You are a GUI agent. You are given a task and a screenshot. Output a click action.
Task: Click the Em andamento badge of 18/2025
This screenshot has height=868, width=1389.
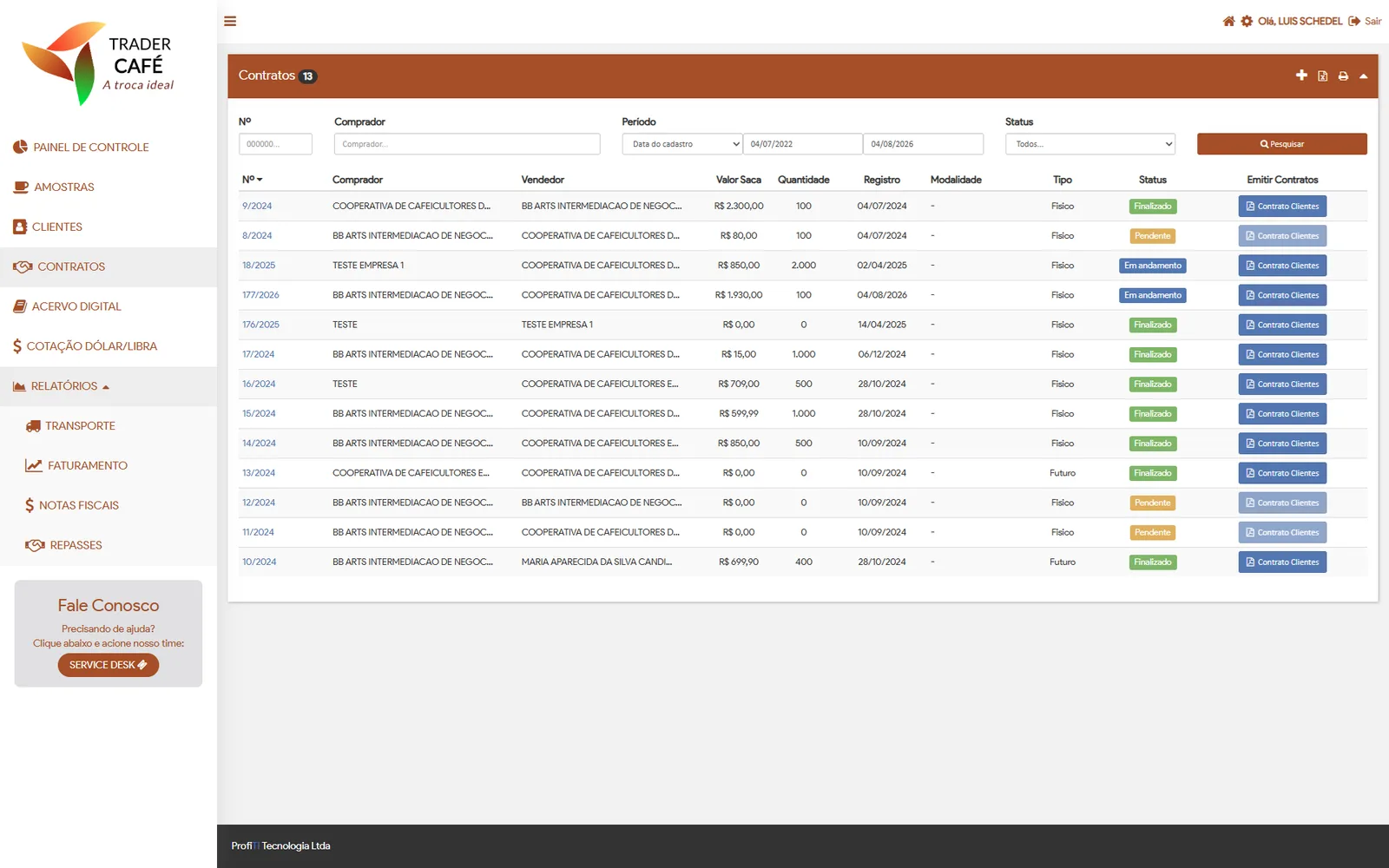tap(1153, 266)
